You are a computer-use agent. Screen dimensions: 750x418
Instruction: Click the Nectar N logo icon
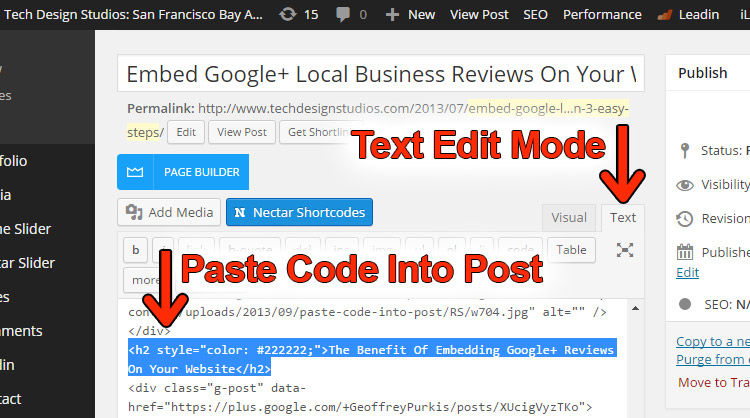240,212
